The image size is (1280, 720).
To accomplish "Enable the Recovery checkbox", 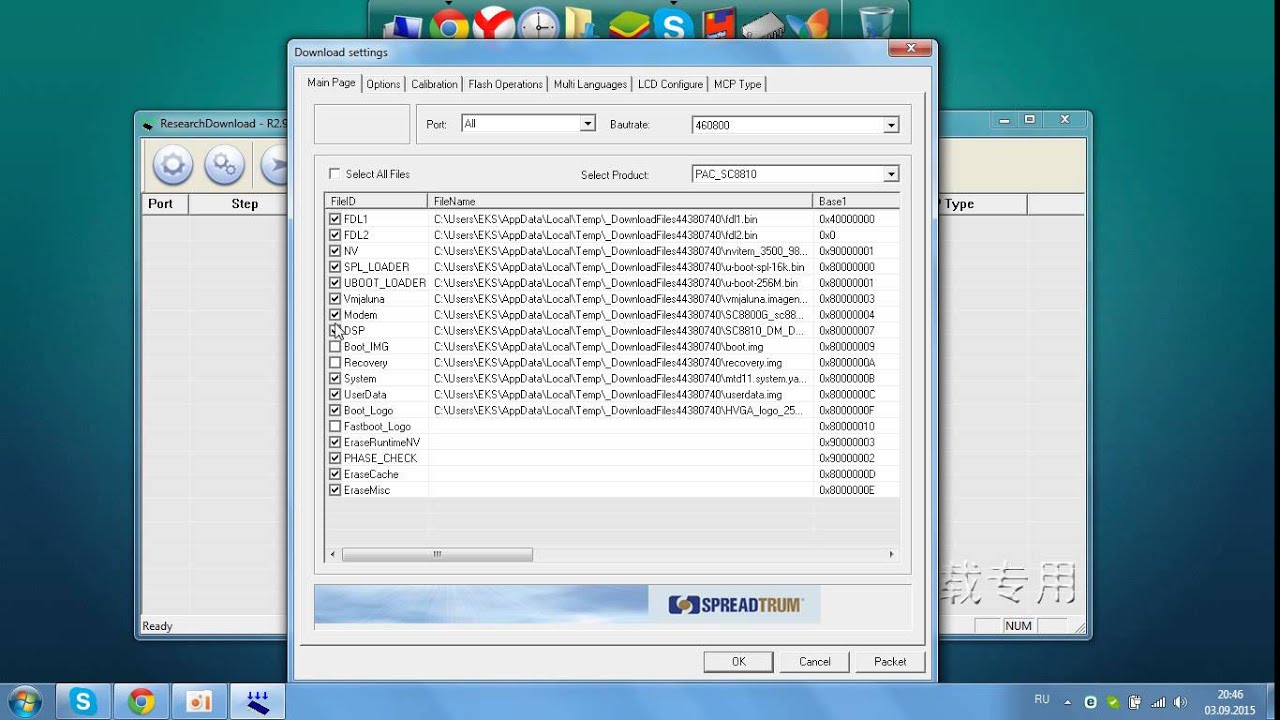I will 335,363.
